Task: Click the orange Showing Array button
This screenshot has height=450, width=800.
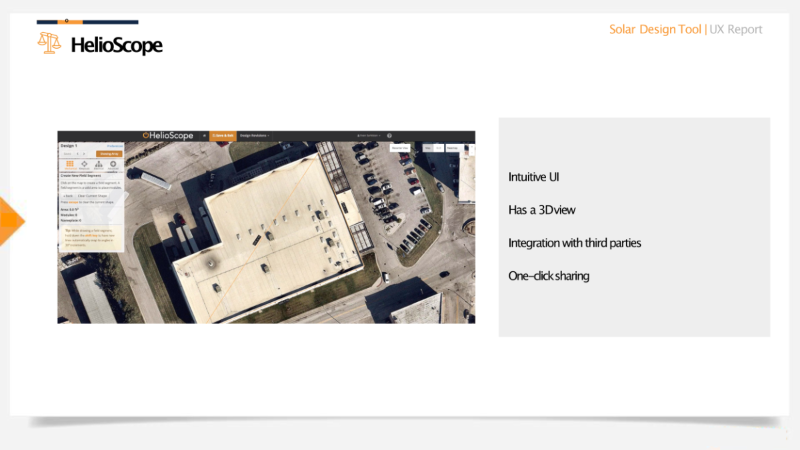Action: coord(109,154)
